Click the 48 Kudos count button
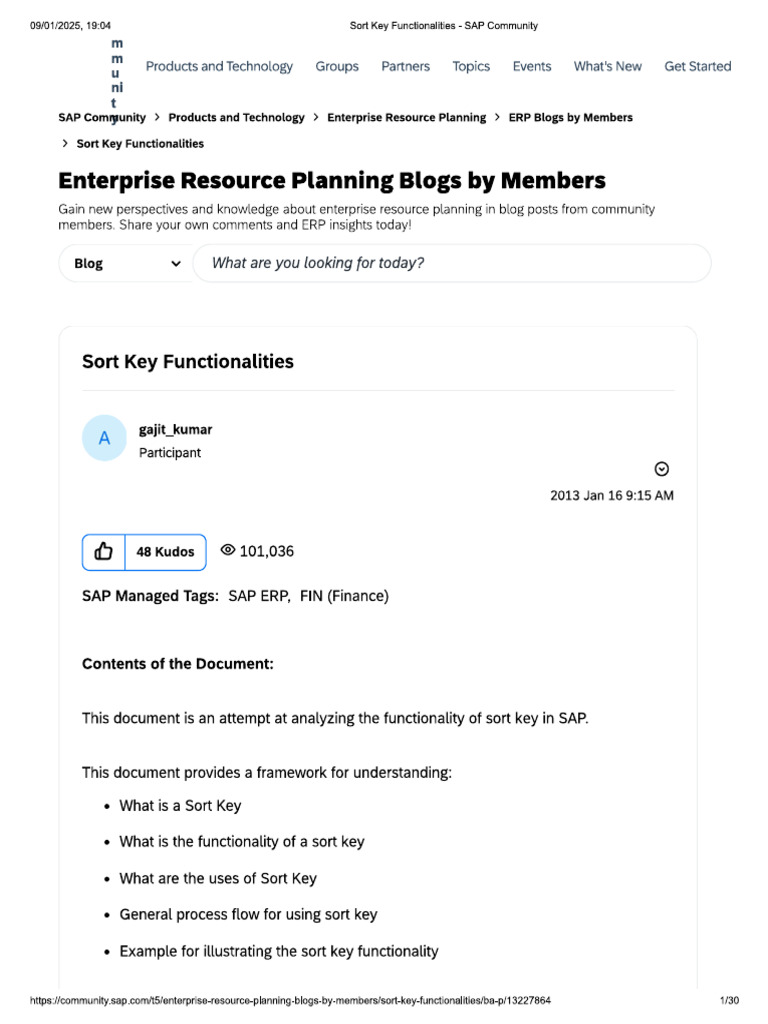768x1024 pixels. pos(166,552)
